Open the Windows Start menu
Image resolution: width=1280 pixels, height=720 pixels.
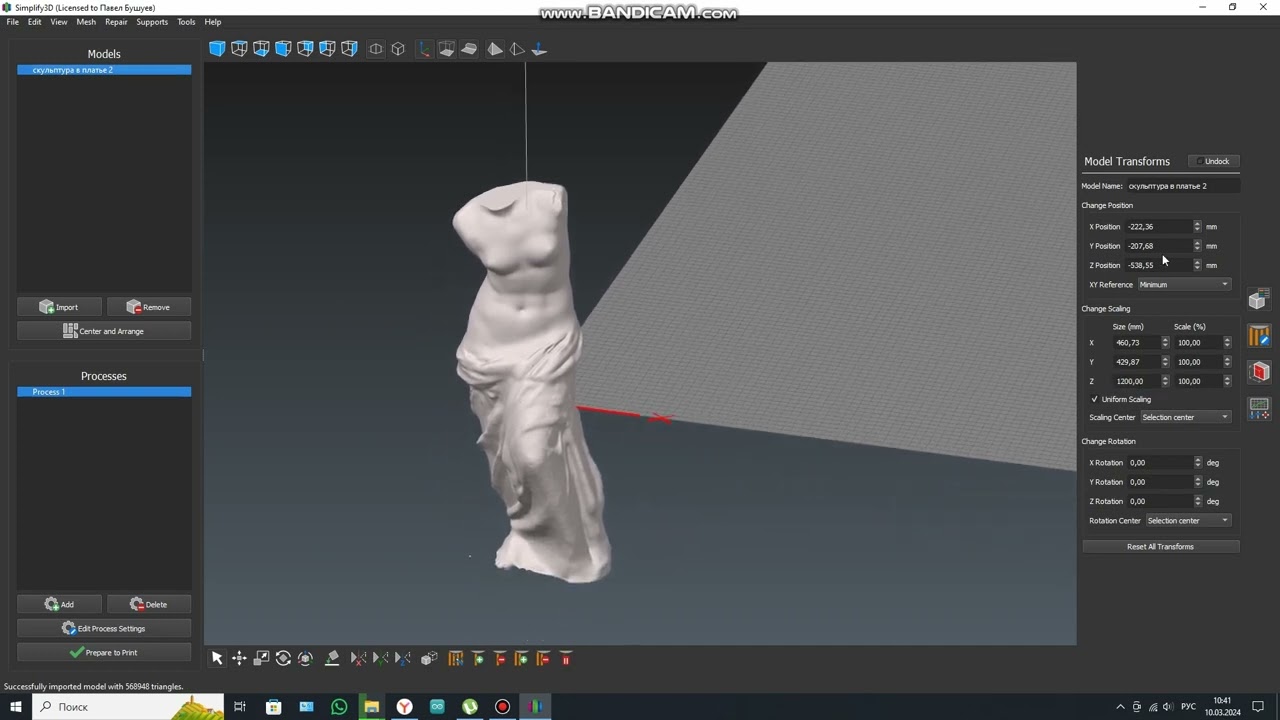pos(15,707)
